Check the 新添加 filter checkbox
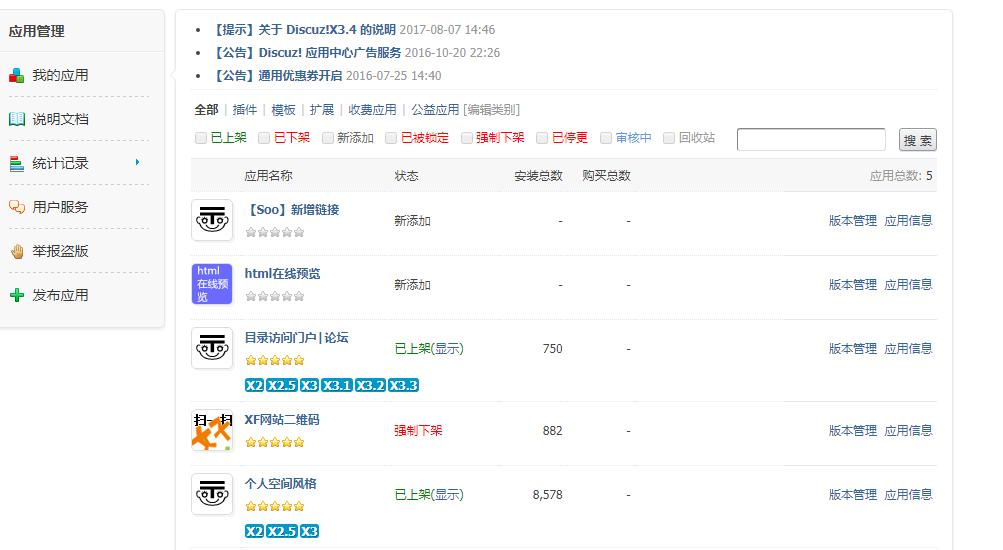The image size is (1003, 550). coord(328,138)
